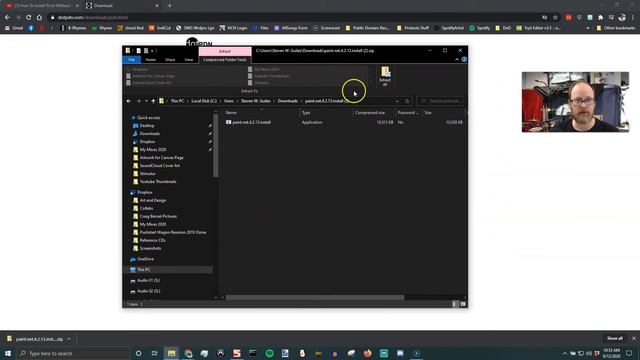Click 'Show all' downloads button
640x360 pixels.
[x=615, y=338]
